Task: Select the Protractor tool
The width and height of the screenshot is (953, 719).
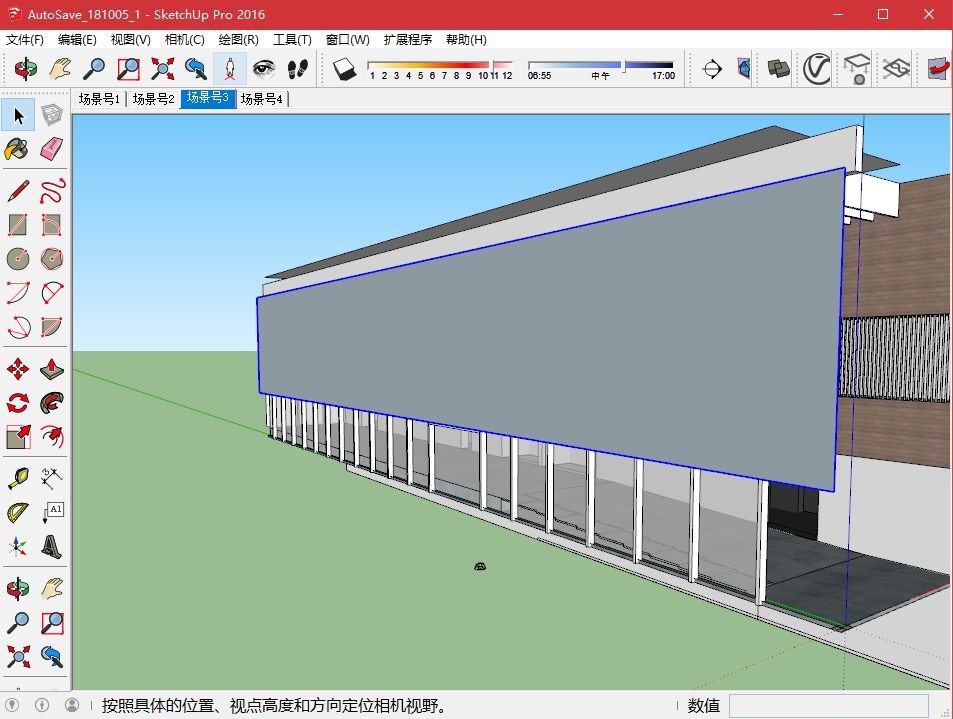Action: 17,512
